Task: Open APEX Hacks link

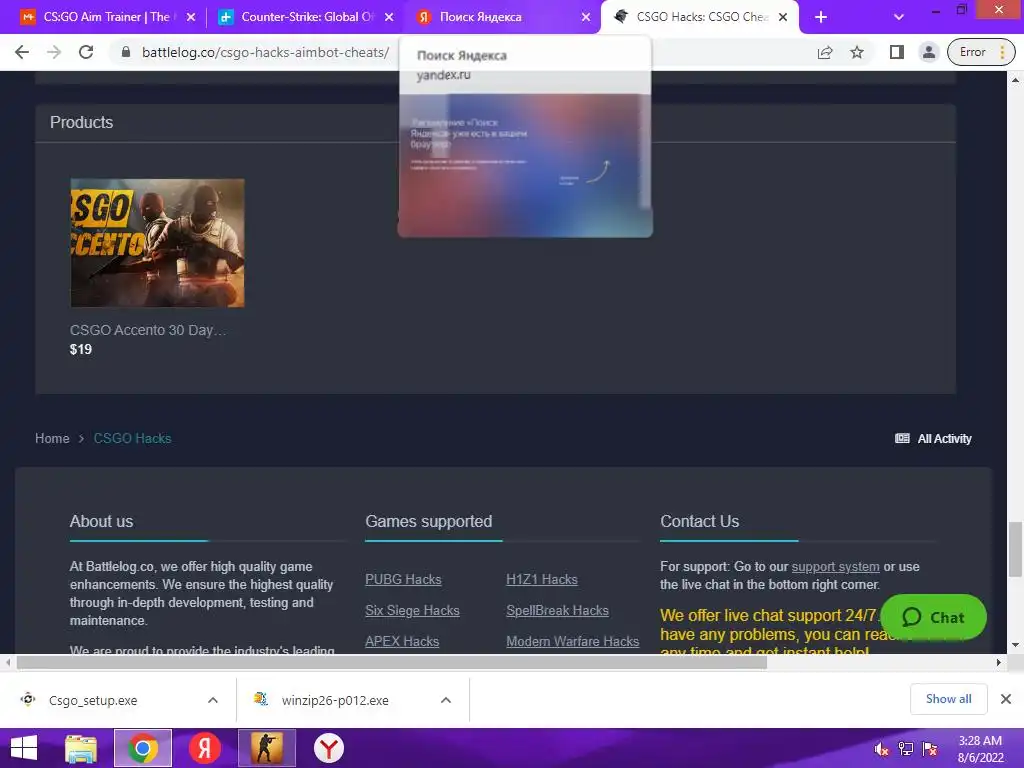Action: coord(402,641)
